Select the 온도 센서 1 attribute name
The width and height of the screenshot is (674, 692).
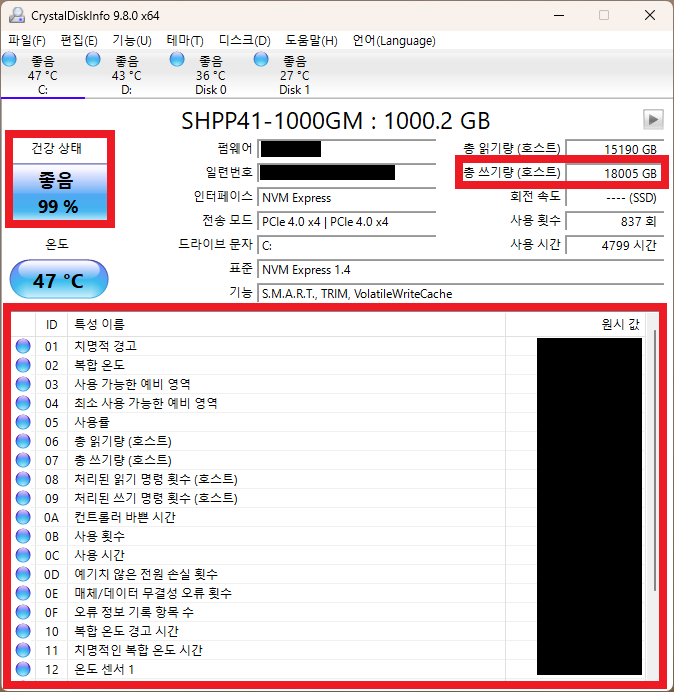(104, 669)
